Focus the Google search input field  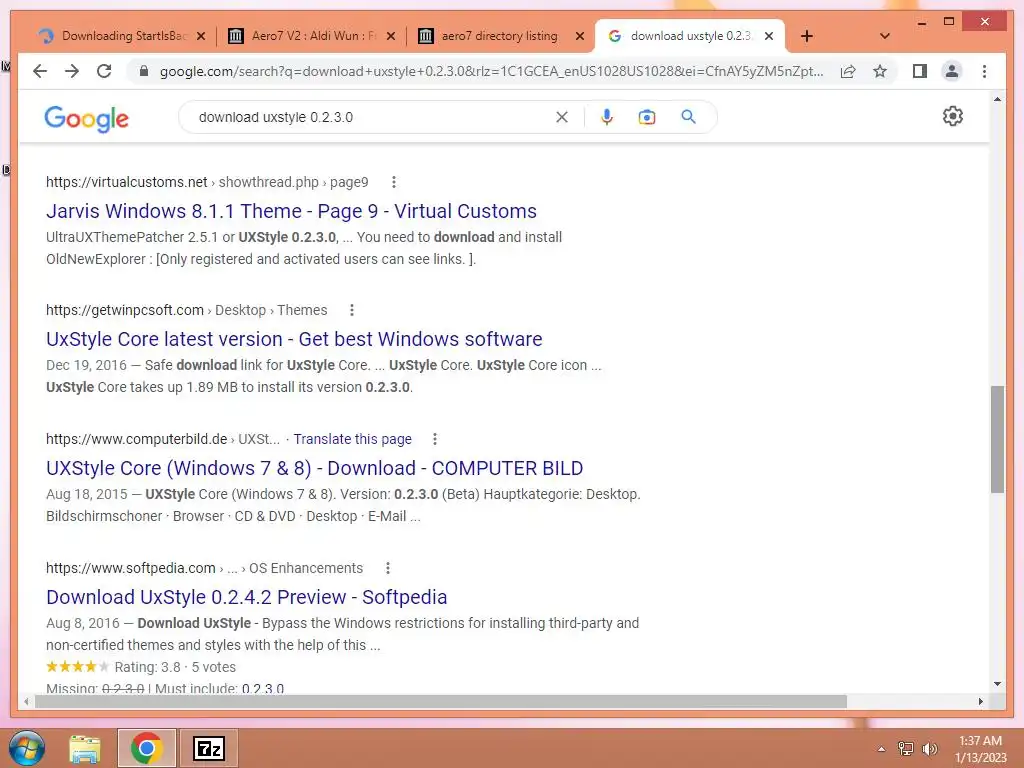pos(372,117)
